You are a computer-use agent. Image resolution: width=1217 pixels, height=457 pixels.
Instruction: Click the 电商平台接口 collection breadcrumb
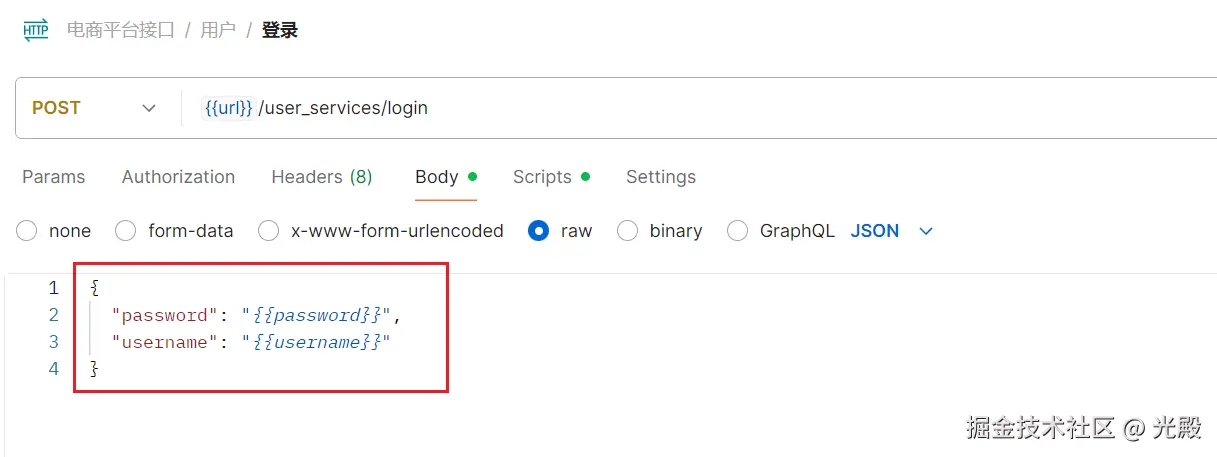[121, 30]
